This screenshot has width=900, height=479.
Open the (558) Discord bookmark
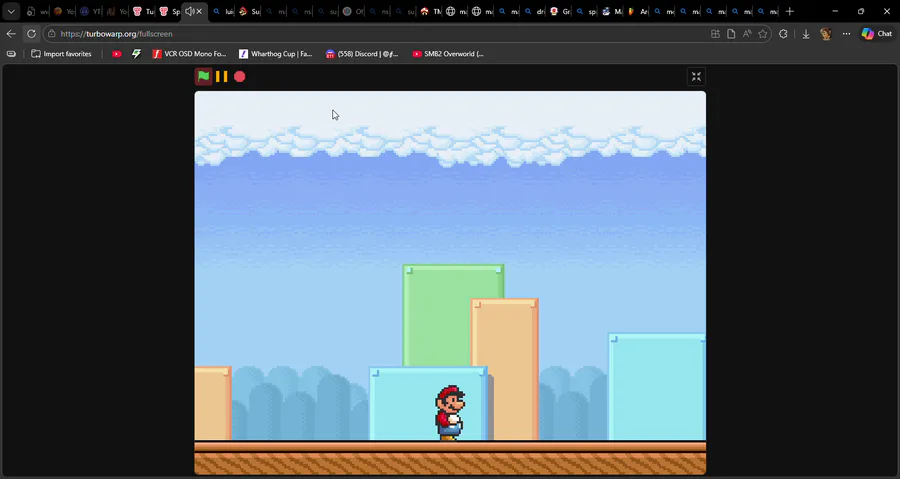point(362,54)
